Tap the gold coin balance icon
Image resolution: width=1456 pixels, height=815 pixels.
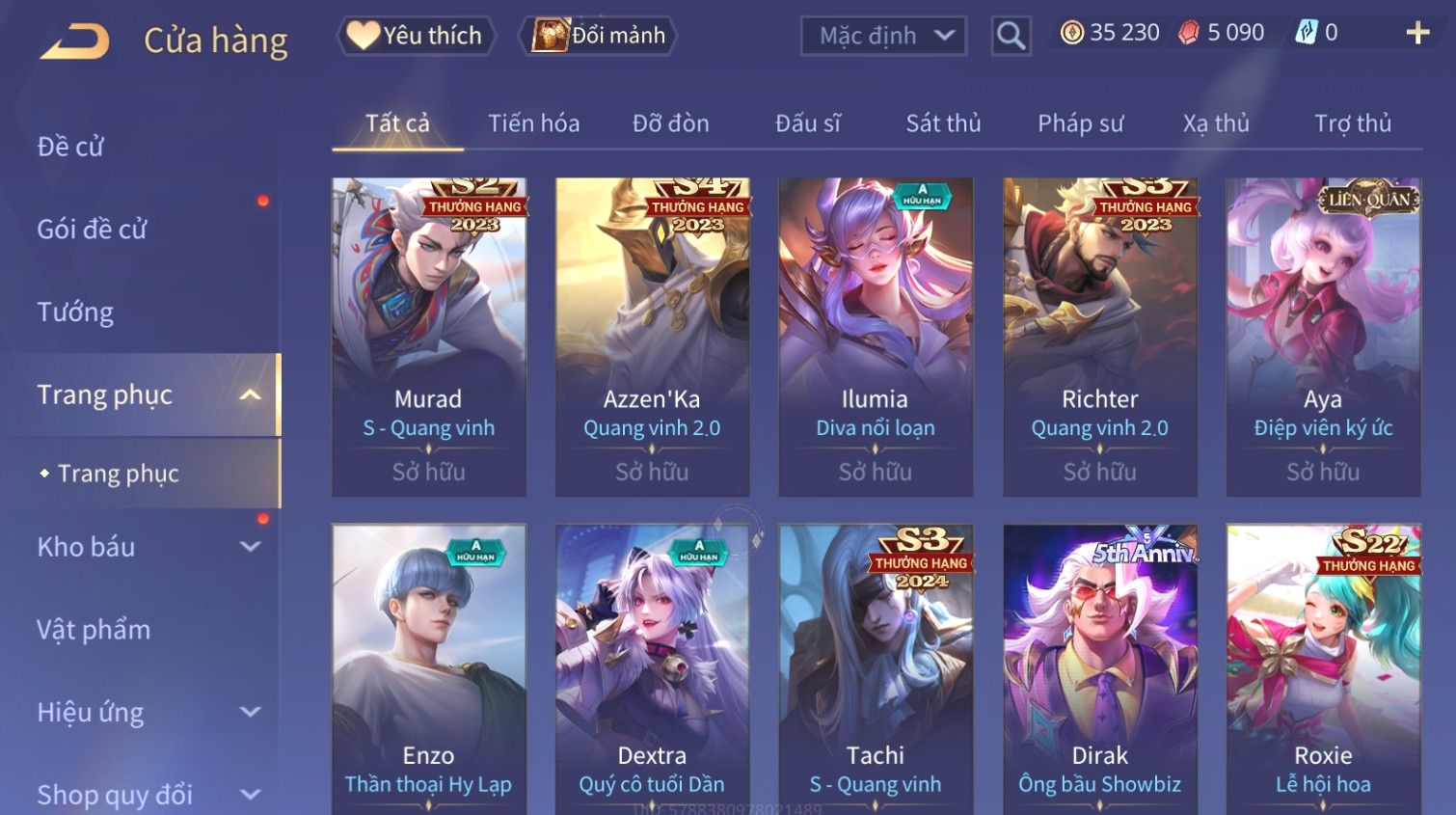coord(1071,33)
